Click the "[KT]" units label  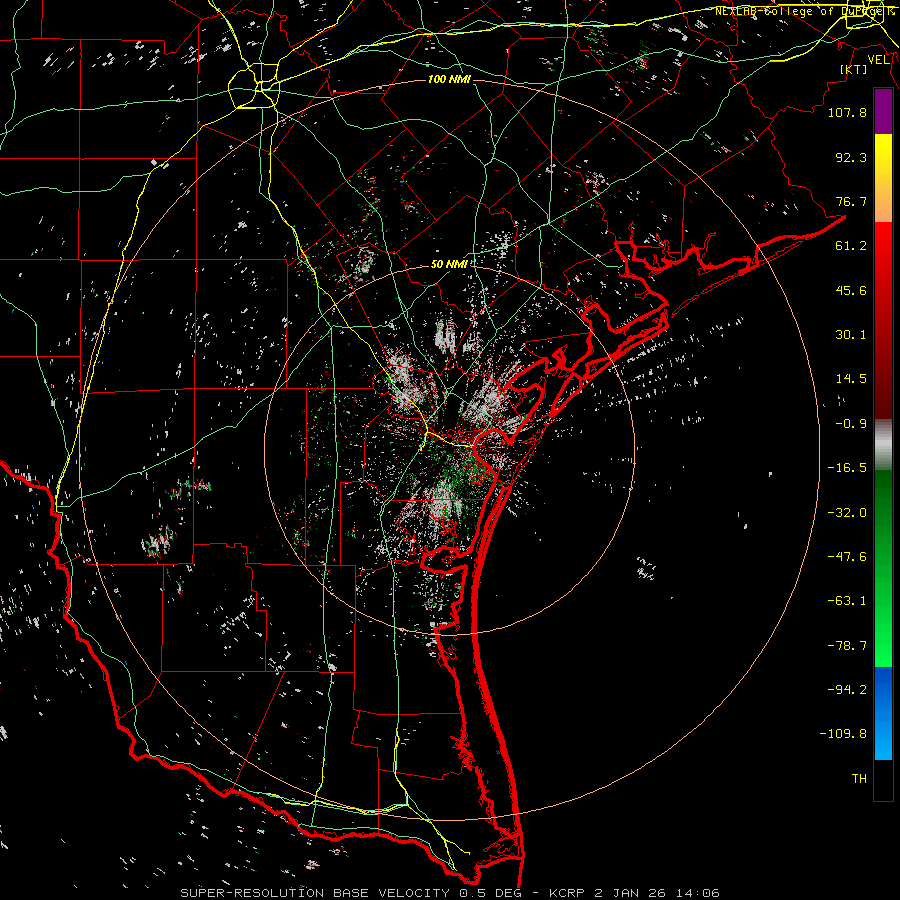(x=854, y=69)
